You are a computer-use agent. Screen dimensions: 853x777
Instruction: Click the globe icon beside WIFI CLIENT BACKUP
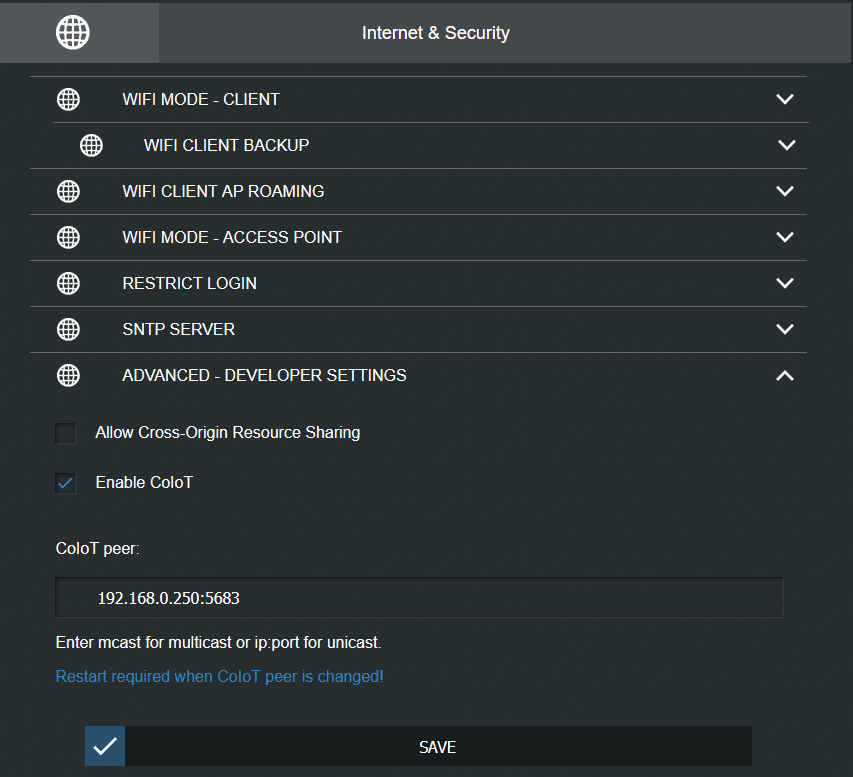tap(91, 145)
